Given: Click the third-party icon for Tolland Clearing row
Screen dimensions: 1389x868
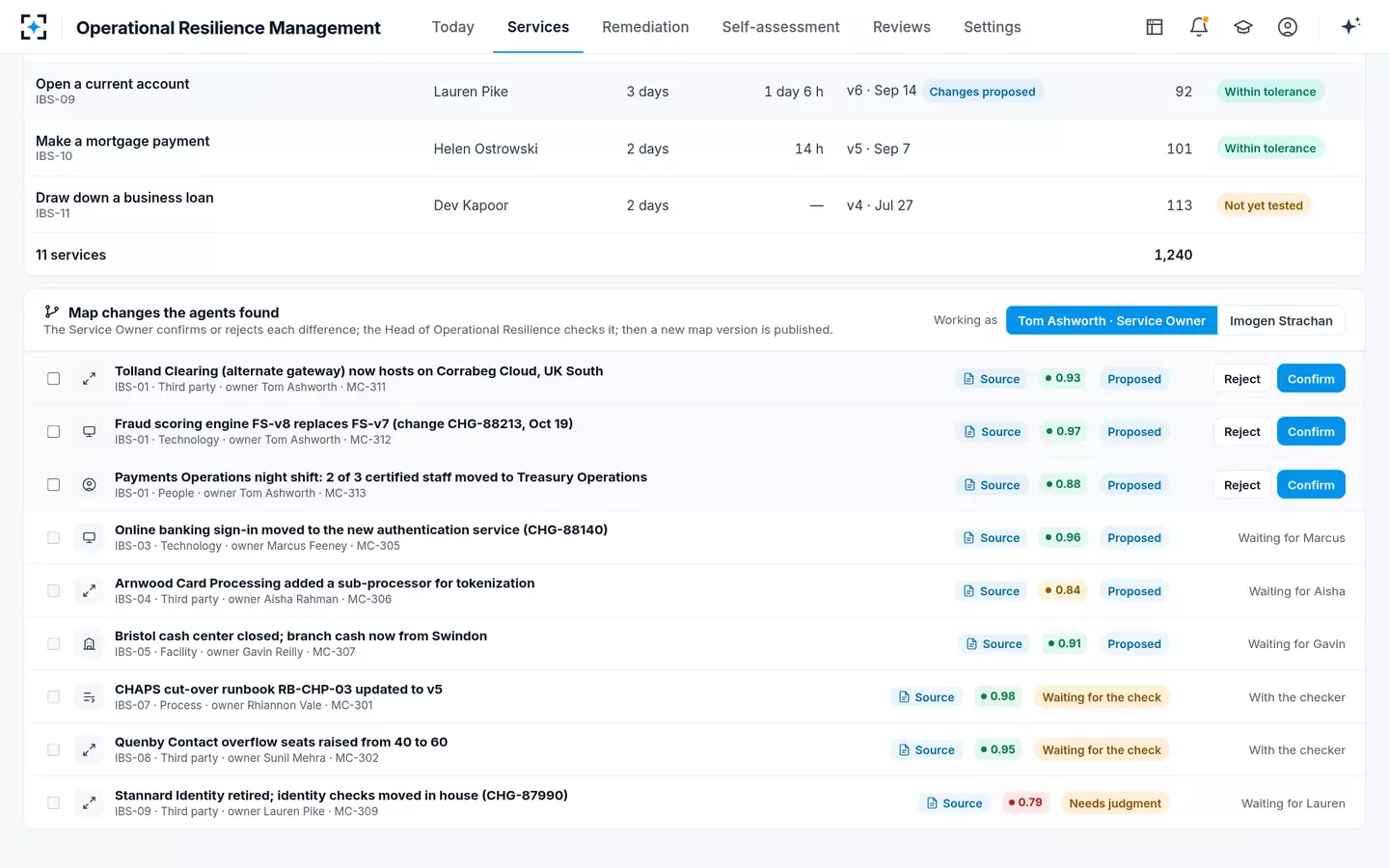Looking at the screenshot, I should pos(89,379).
